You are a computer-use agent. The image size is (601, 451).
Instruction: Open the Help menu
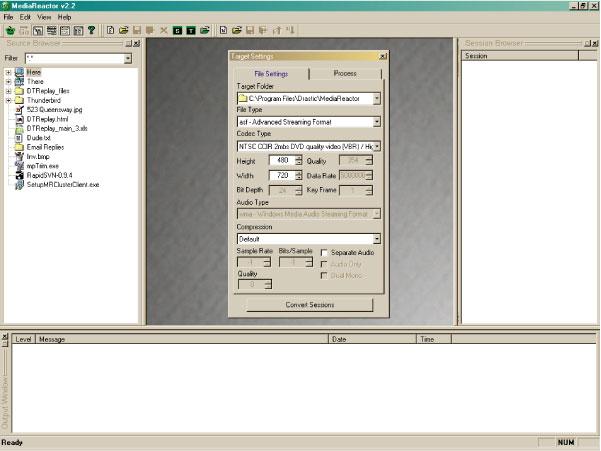[64, 17]
